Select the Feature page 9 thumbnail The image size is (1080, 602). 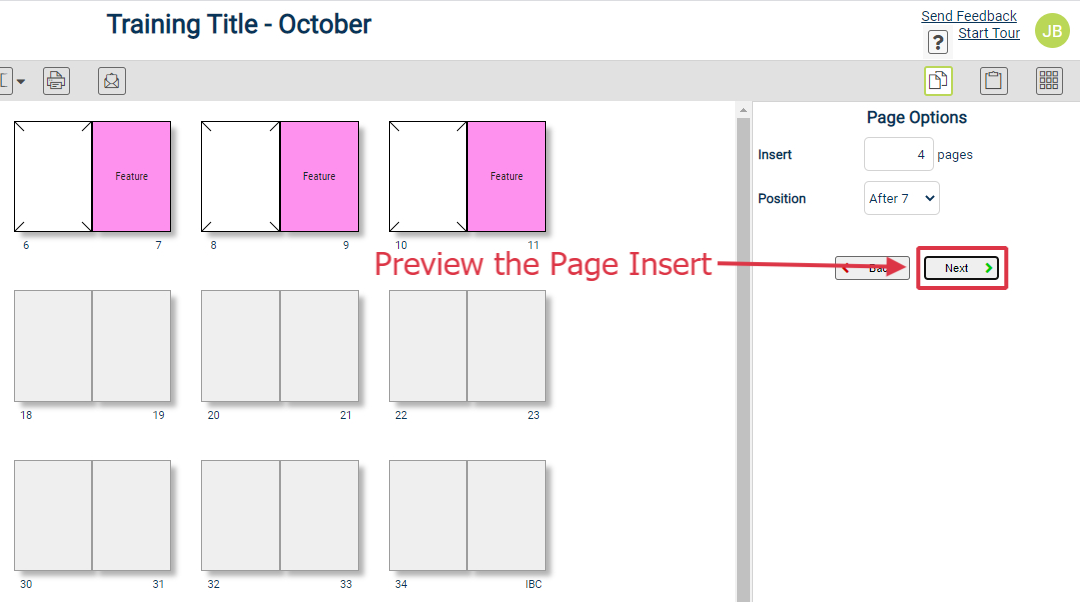point(319,176)
